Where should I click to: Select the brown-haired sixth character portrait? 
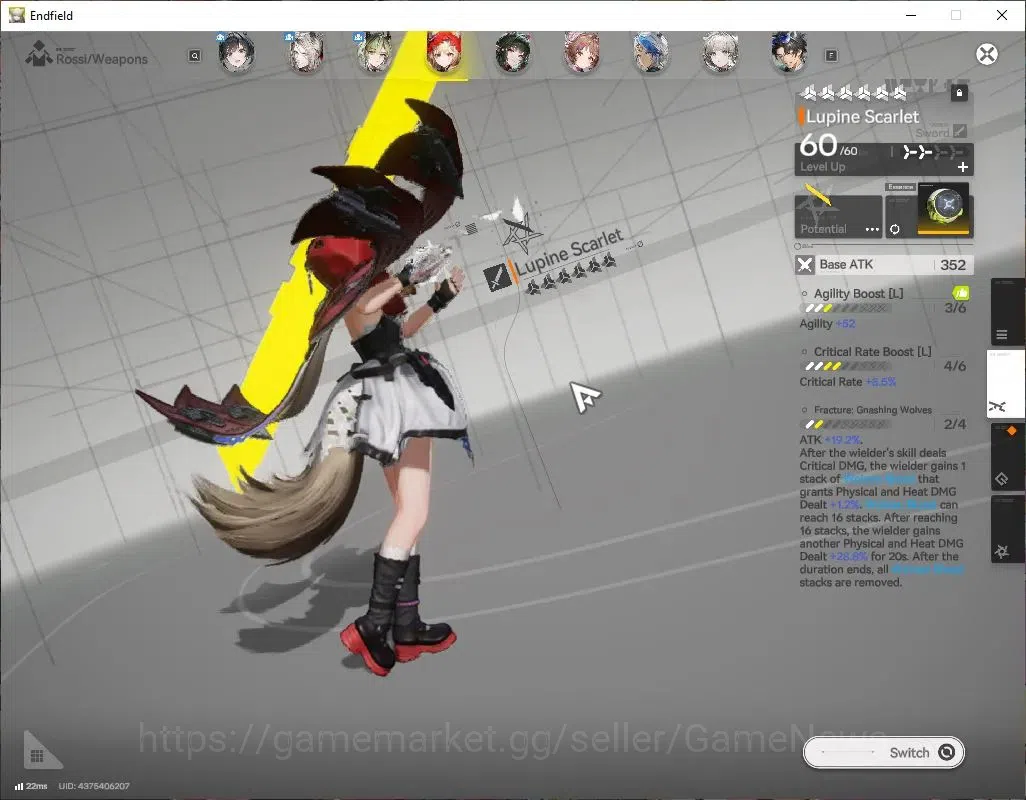tap(582, 53)
